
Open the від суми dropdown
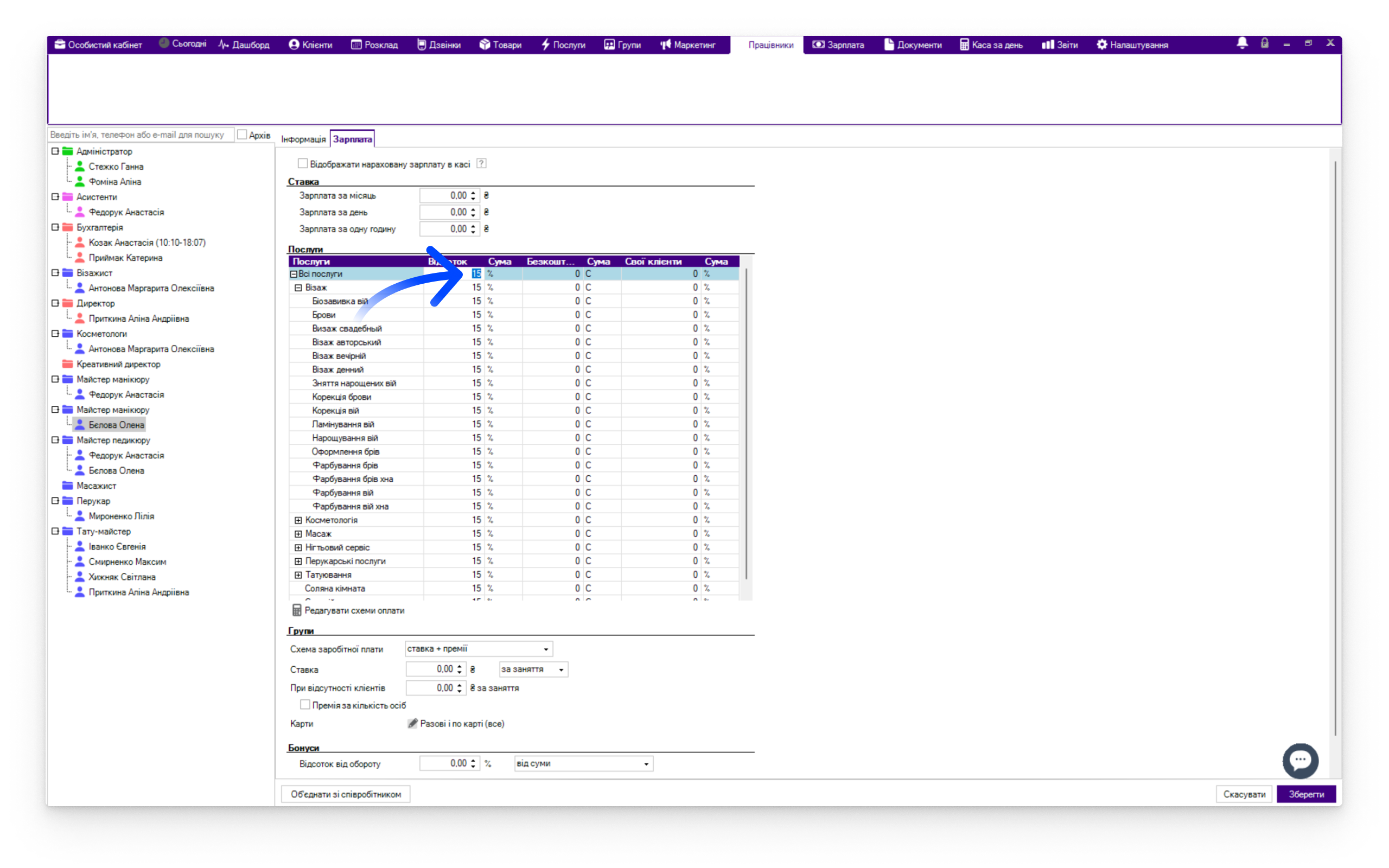584,763
